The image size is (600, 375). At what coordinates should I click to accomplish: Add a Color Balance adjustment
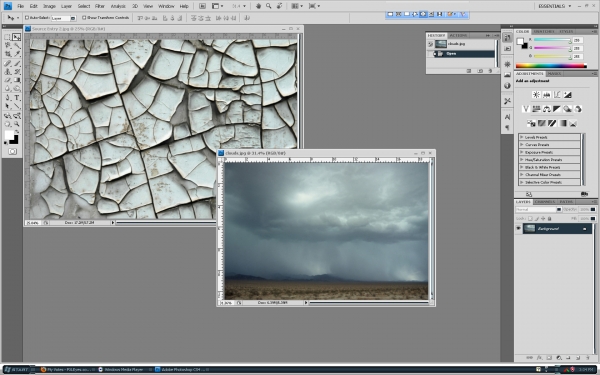point(546,109)
